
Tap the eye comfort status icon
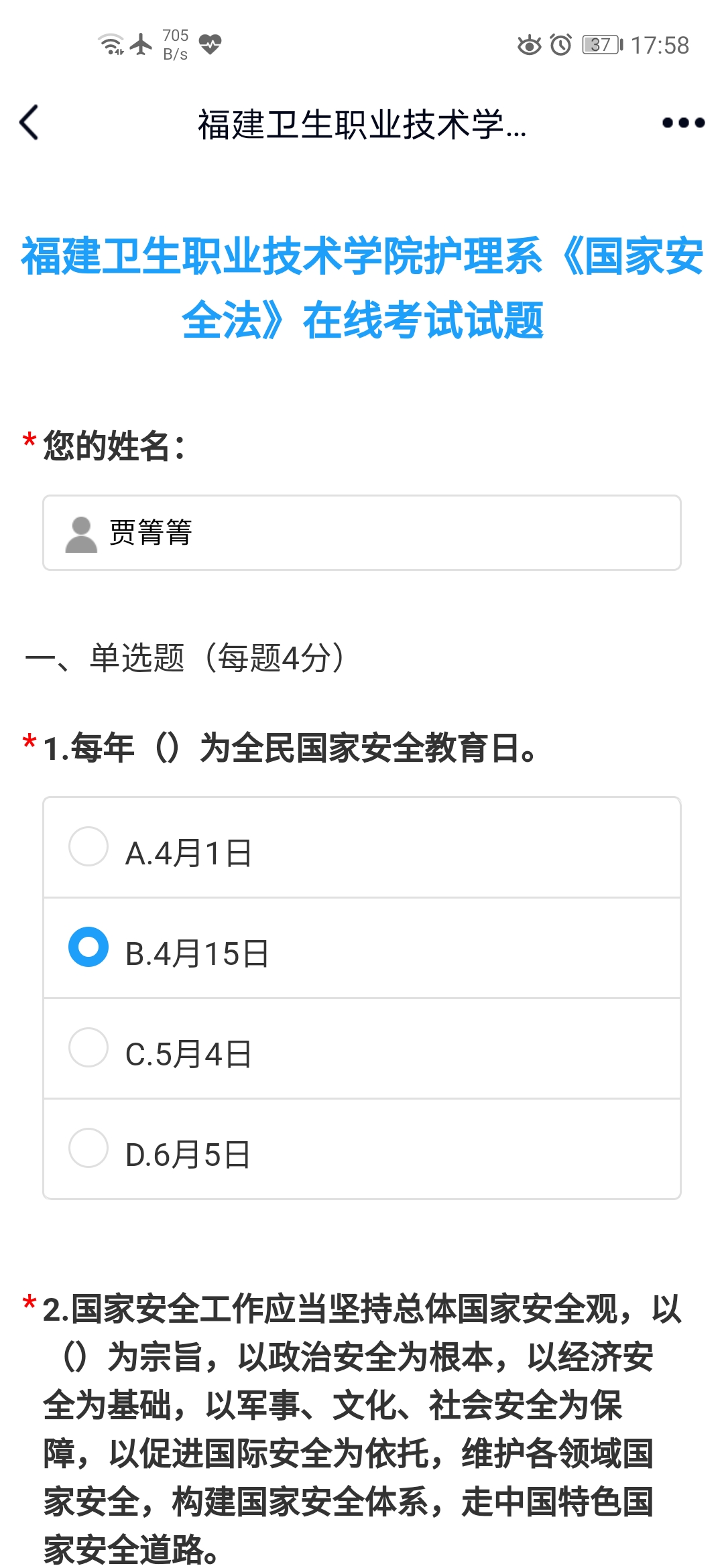pyautogui.click(x=529, y=45)
